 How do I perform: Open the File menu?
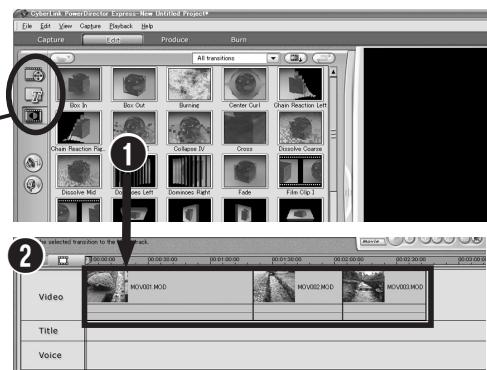(x=27, y=26)
